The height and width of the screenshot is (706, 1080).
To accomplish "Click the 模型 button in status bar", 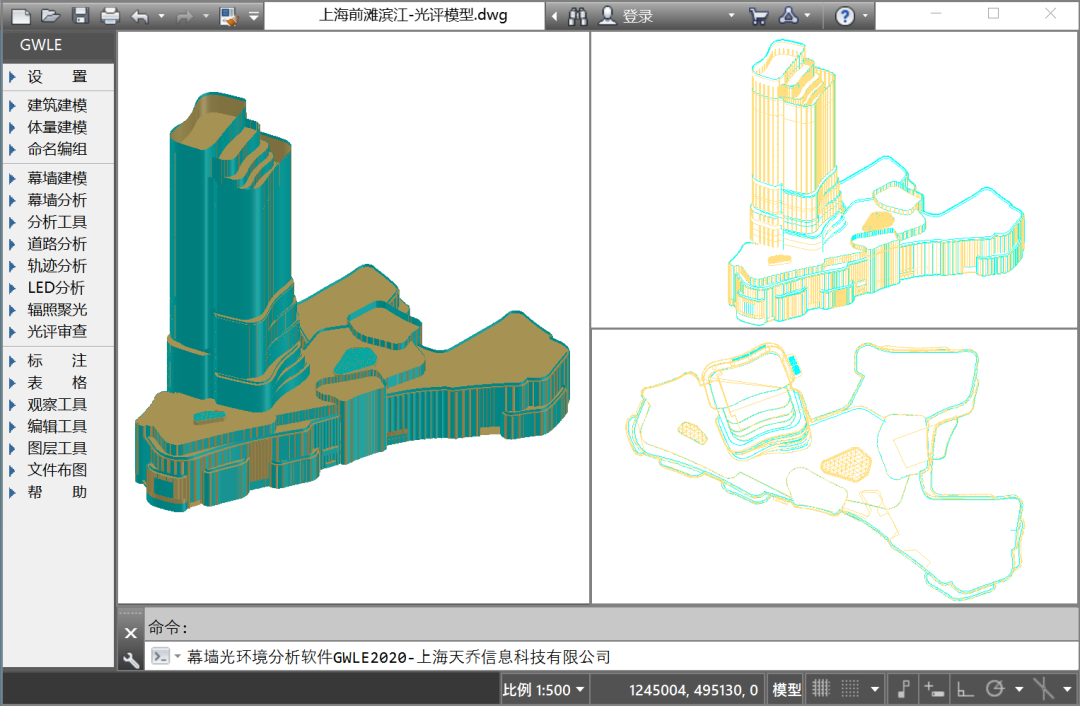I will coord(787,689).
